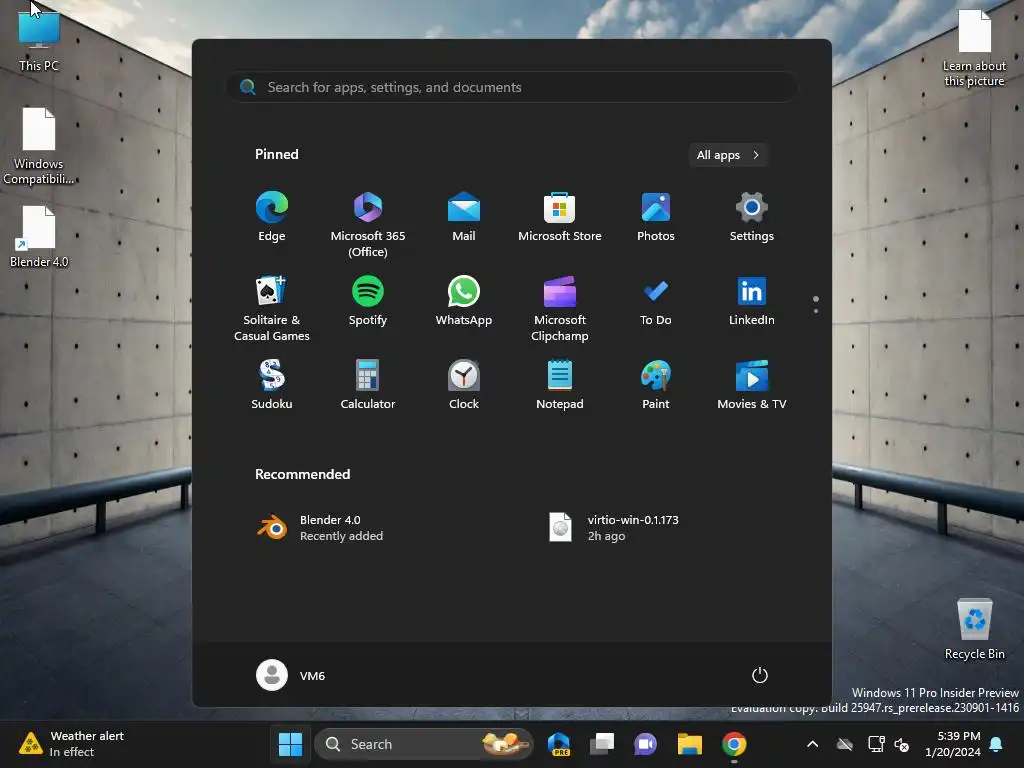
Task: Select This PC desktop icon
Action: [x=39, y=40]
